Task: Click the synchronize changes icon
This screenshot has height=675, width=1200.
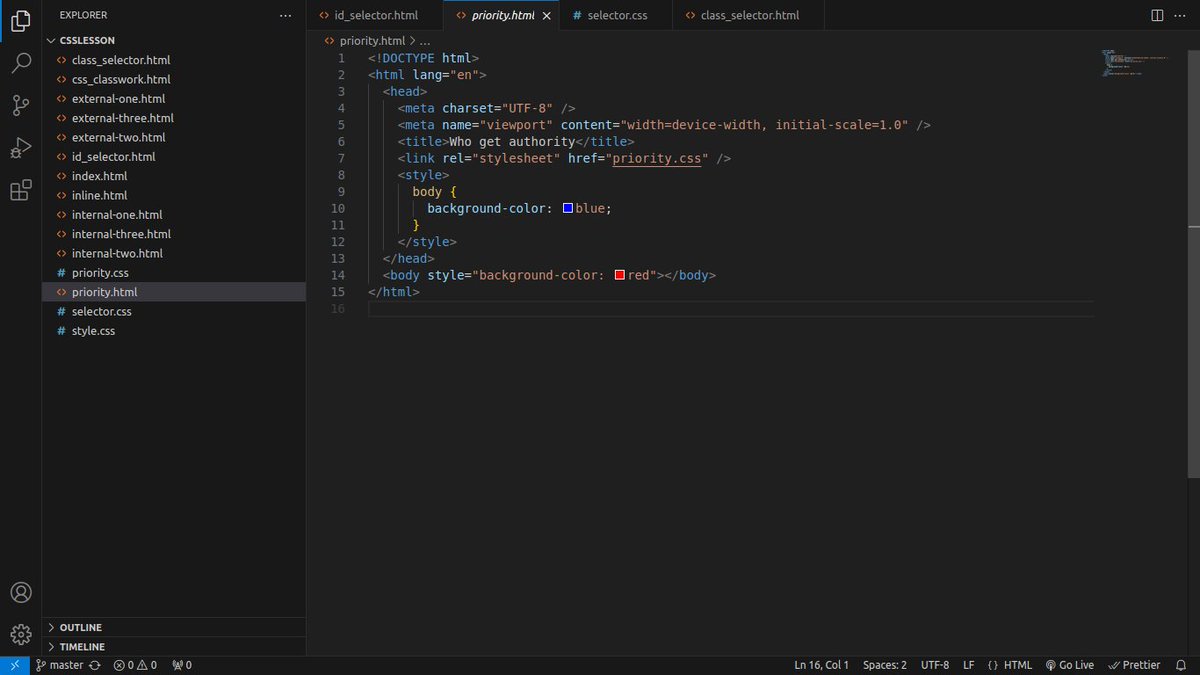Action: pos(96,665)
